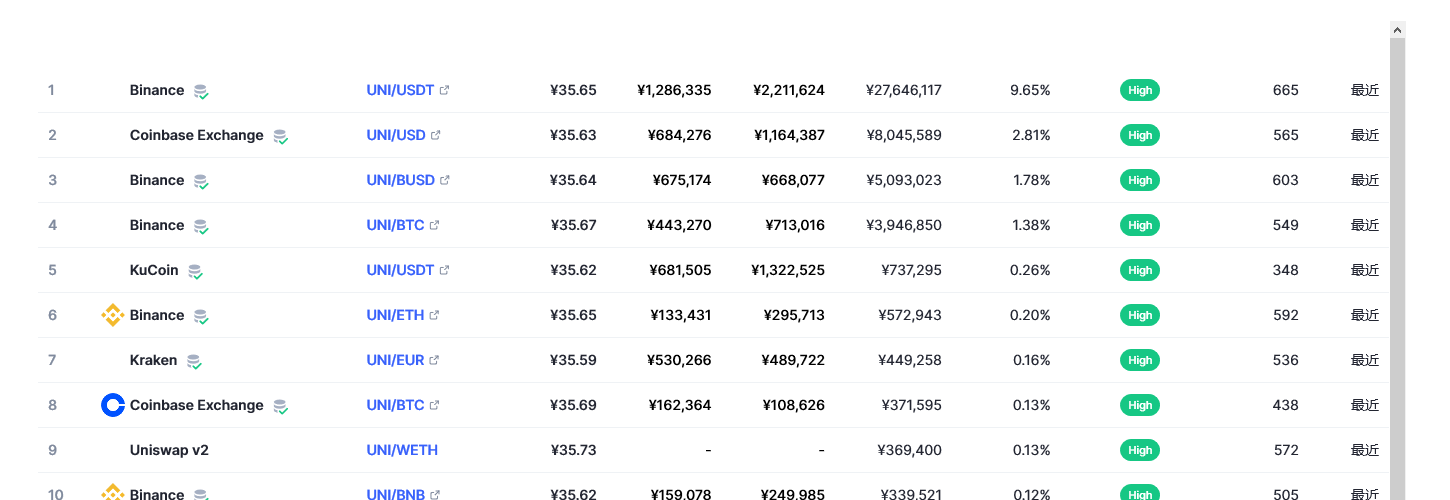Open UNI/BTC pair on Coinbase Exchange row 8
This screenshot has height=500, width=1450.
pyautogui.click(x=395, y=405)
